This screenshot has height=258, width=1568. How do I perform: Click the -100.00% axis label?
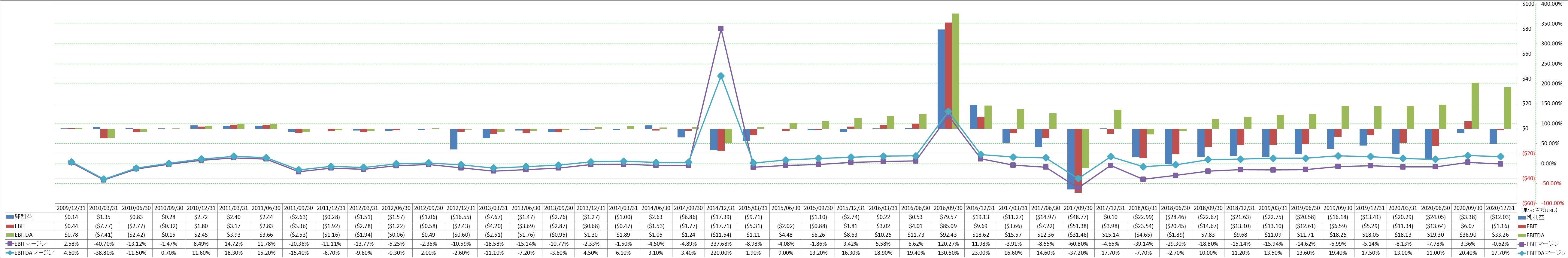click(x=1552, y=203)
